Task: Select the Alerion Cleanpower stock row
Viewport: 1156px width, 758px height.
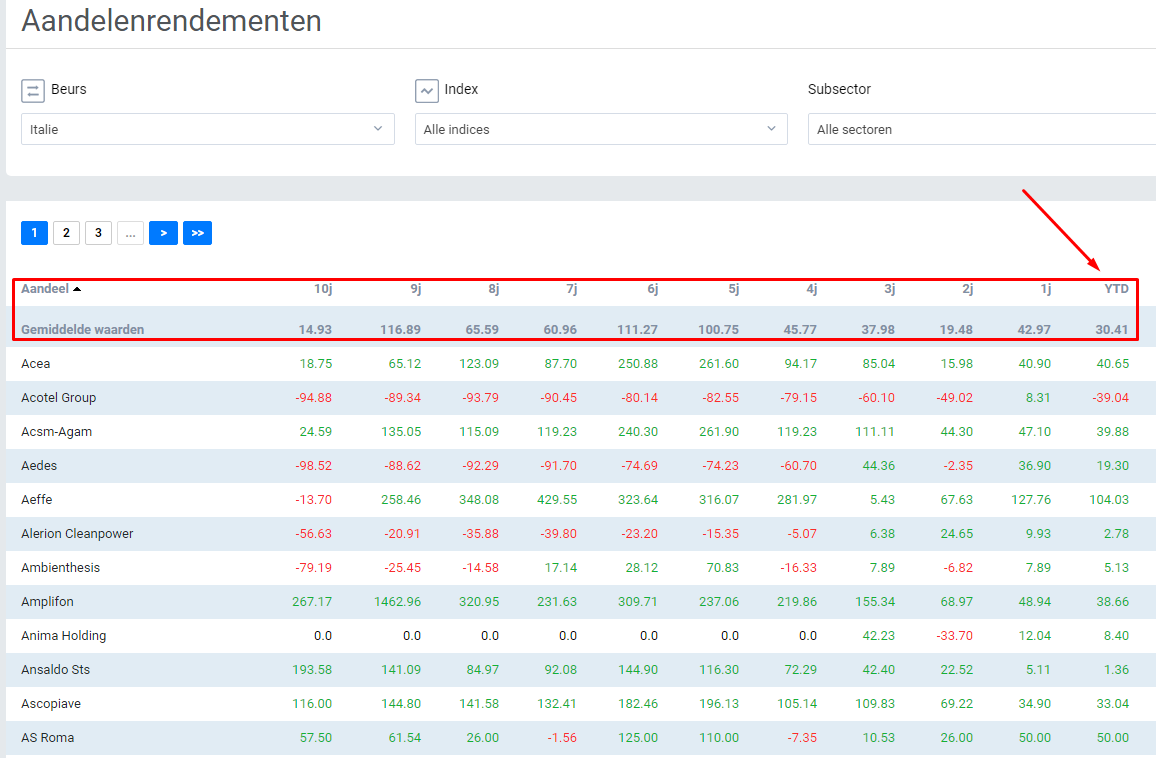Action: 581,533
